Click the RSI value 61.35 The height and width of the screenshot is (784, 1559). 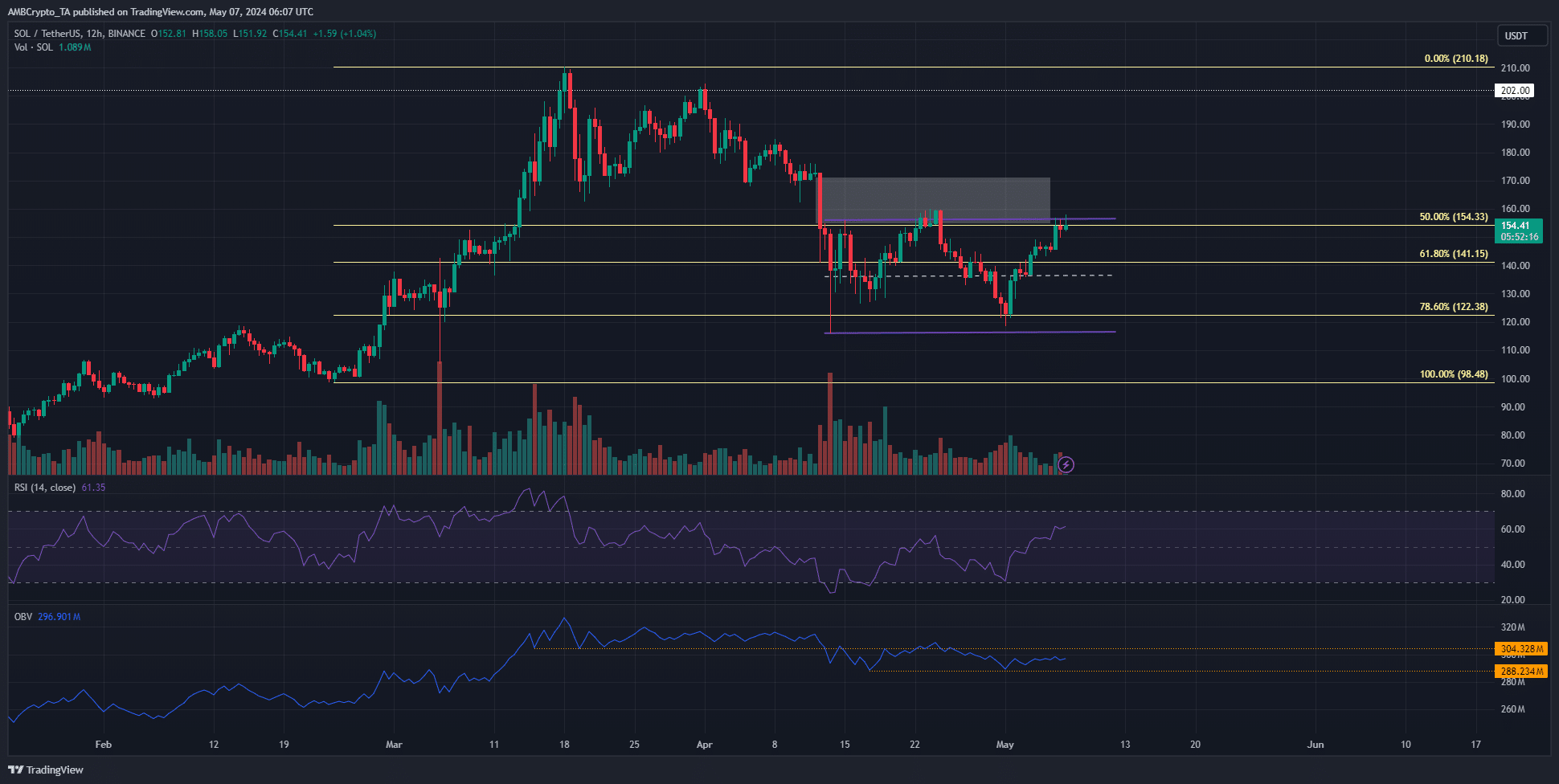[x=93, y=488]
